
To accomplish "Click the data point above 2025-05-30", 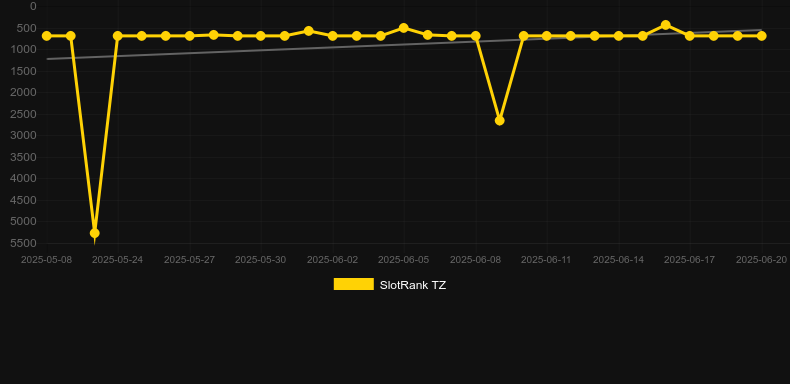I will (x=261, y=36).
